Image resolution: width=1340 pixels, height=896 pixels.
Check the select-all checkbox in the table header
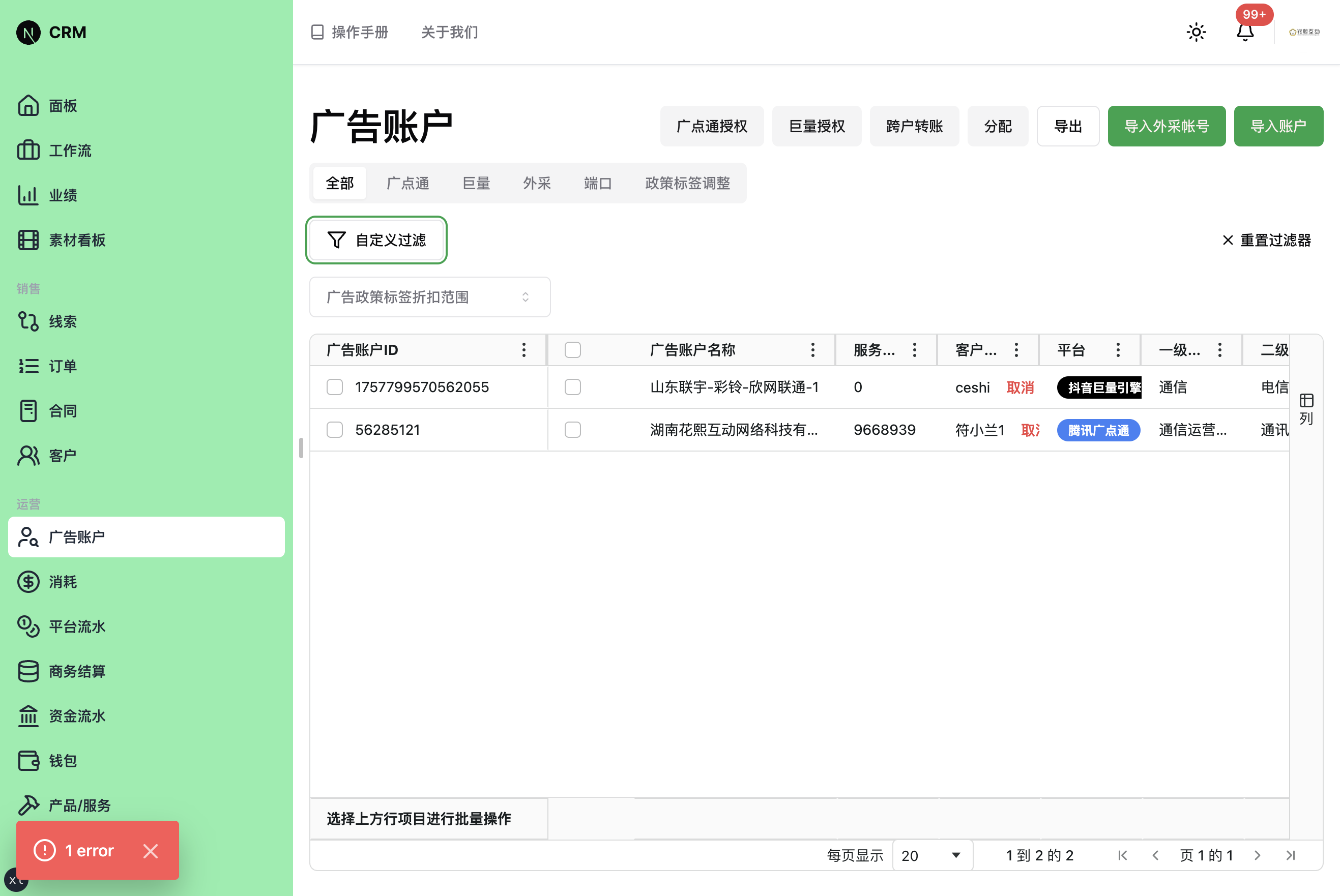click(x=572, y=350)
